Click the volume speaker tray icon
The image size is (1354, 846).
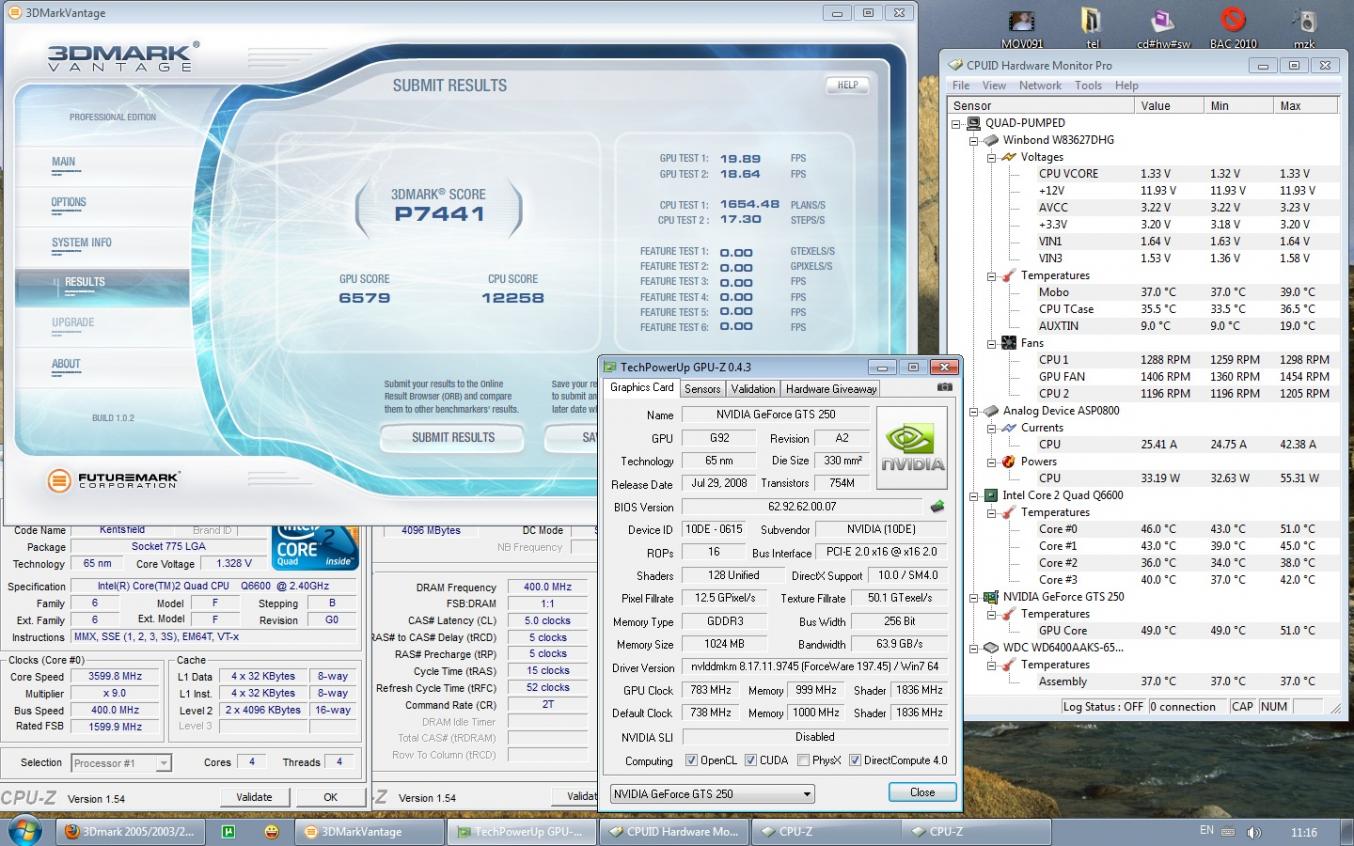(x=1254, y=832)
